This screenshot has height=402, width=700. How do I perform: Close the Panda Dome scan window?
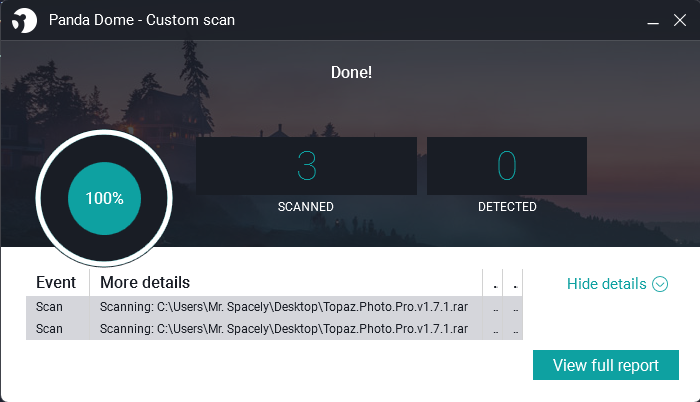point(679,20)
